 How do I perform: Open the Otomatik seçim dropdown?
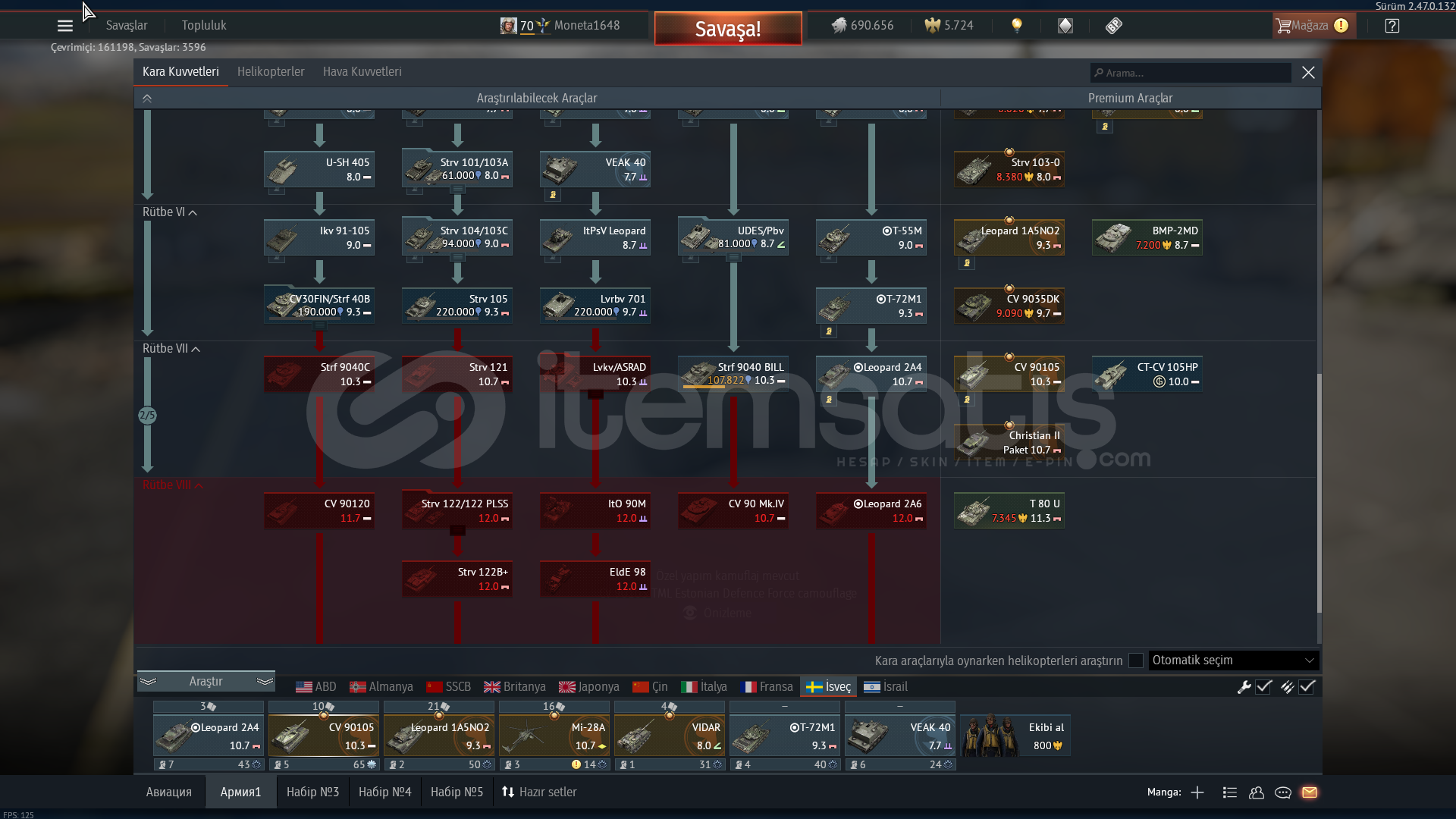point(1233,661)
